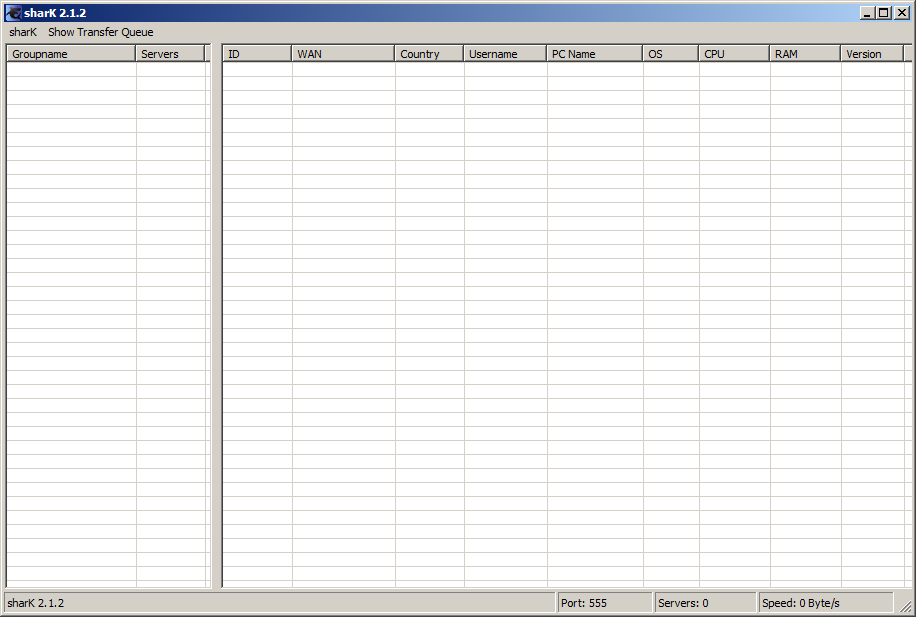Select the Username column header
Screen dimensions: 916x617
click(x=505, y=54)
